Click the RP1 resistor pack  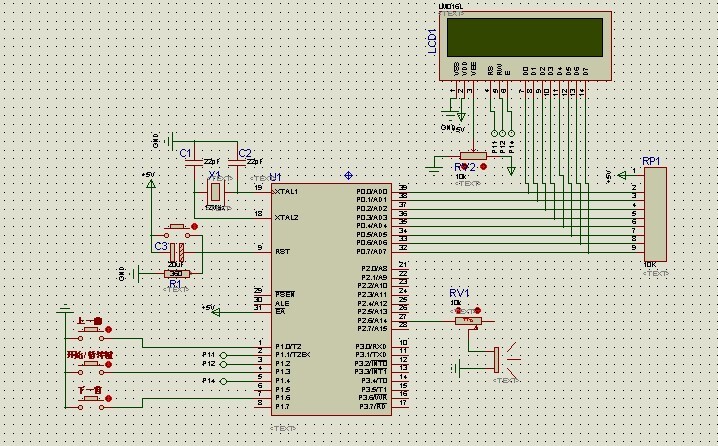(x=656, y=213)
